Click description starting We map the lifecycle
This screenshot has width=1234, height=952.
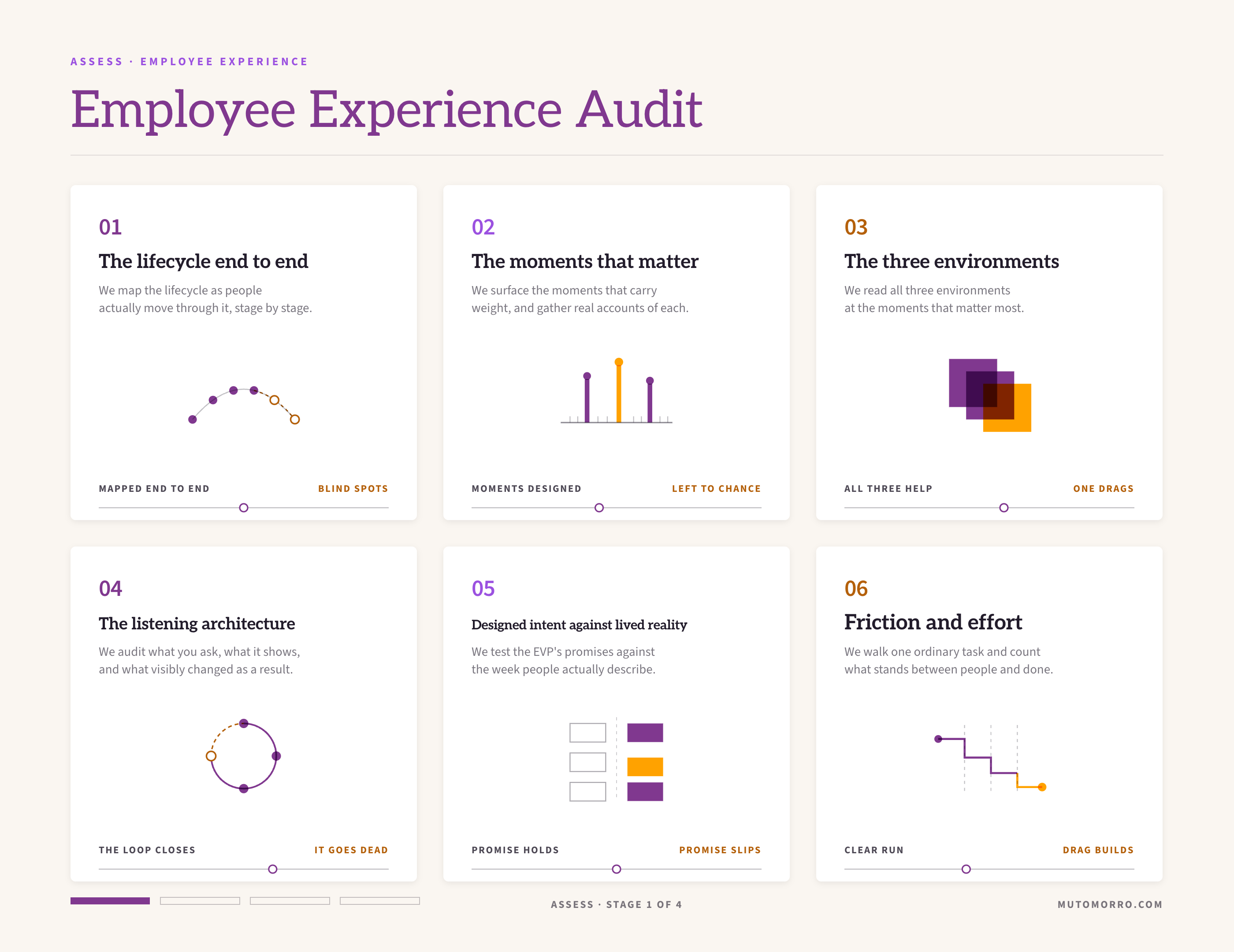[x=206, y=299]
